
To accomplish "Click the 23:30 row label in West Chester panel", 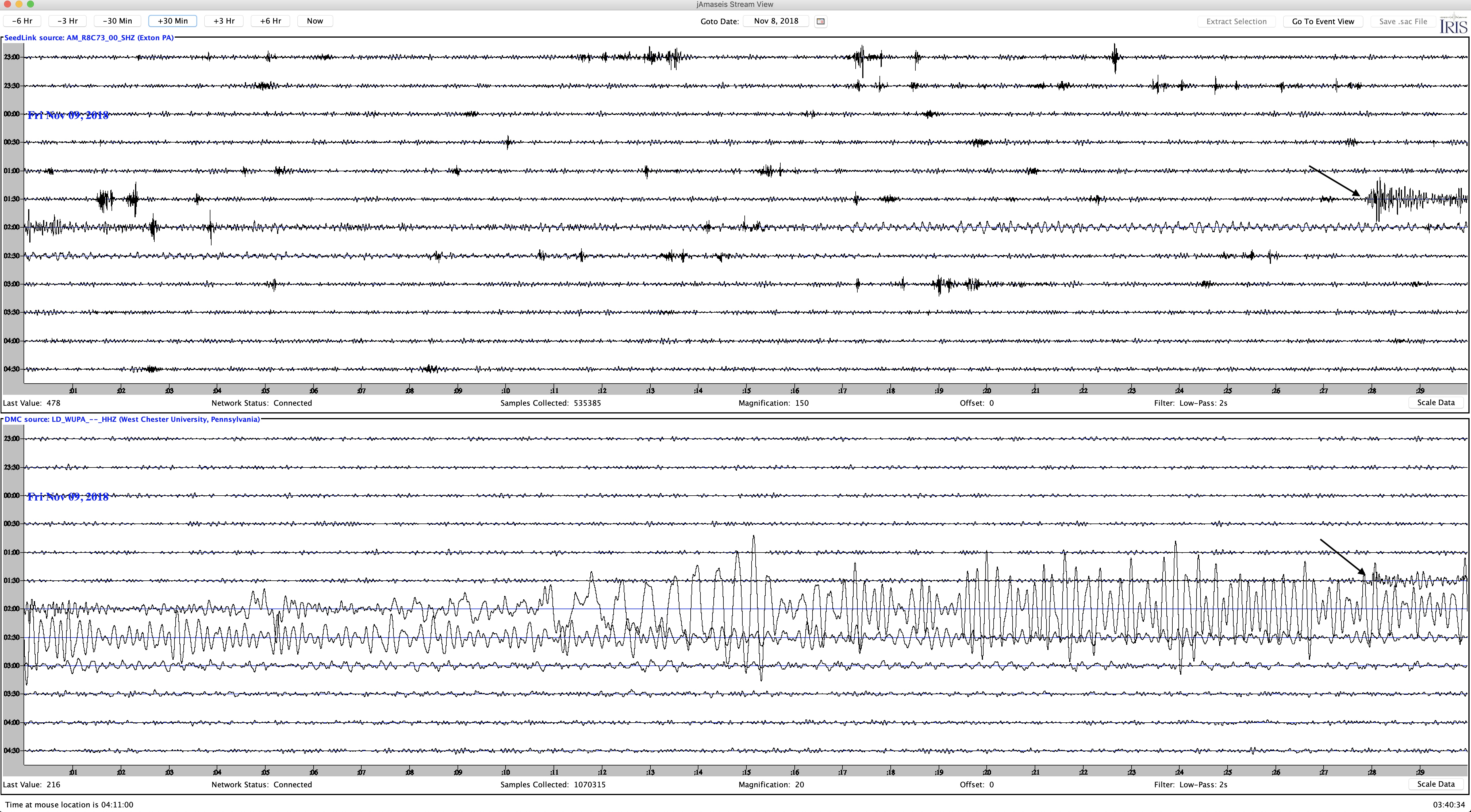I will coord(11,467).
